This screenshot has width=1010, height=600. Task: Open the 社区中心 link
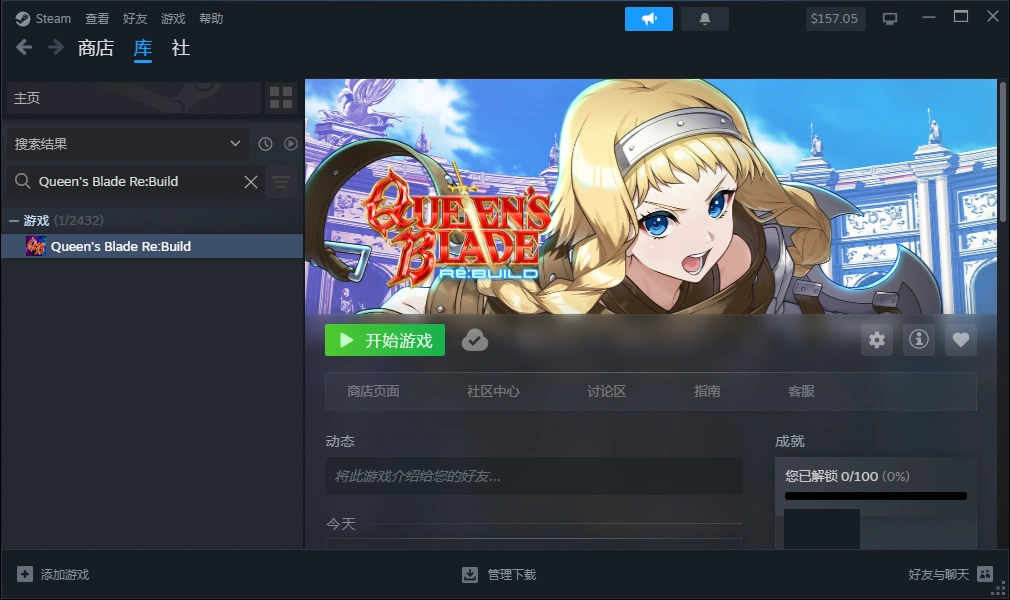493,391
